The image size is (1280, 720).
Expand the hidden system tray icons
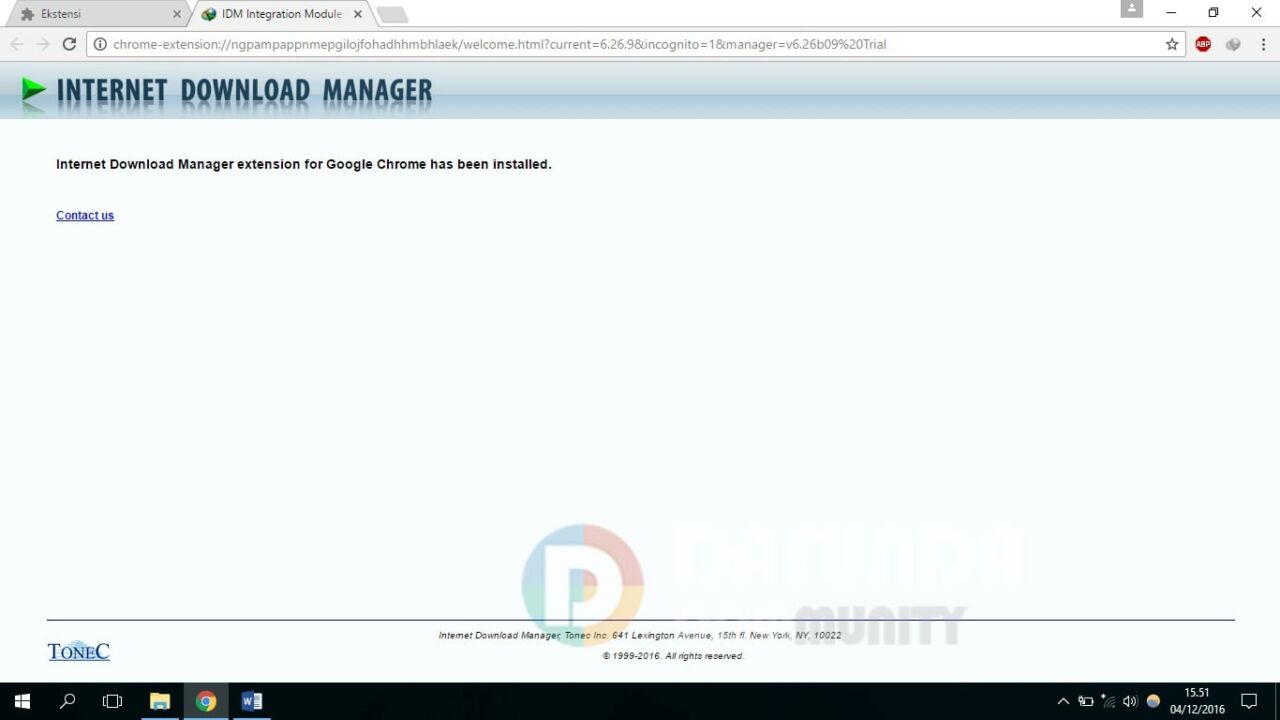[1063, 701]
